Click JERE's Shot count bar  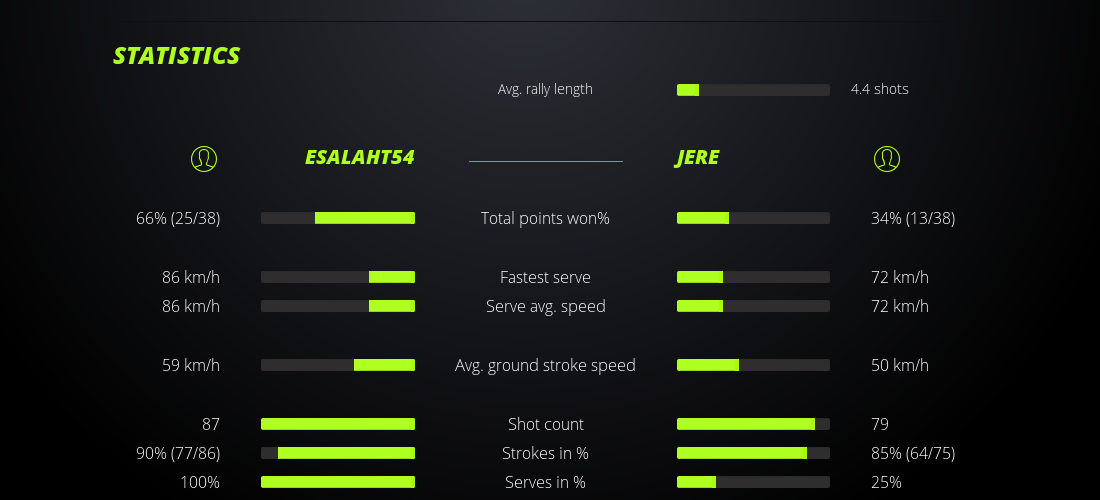753,424
